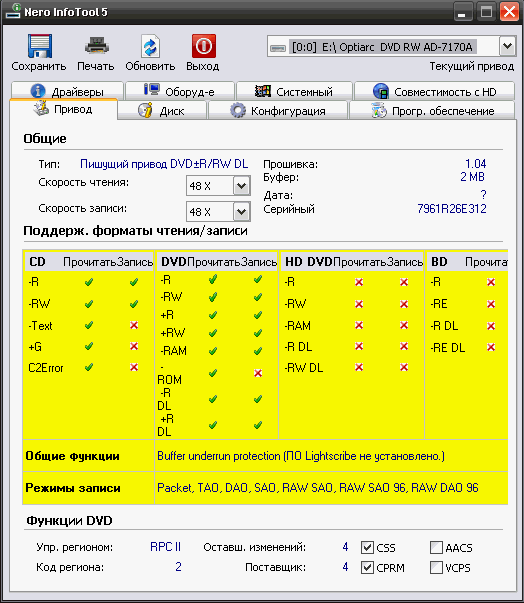524x603 pixels.
Task: Click the CD -RW write green checkmark
Action: point(134,304)
